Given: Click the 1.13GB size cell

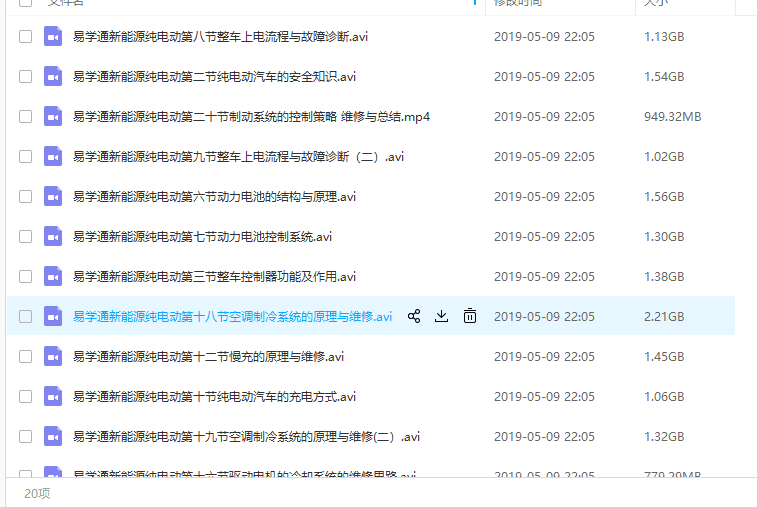Looking at the screenshot, I should (664, 37).
